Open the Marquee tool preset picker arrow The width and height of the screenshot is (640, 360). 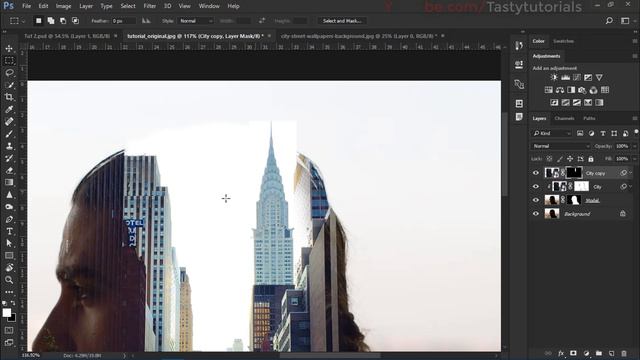click(24, 21)
